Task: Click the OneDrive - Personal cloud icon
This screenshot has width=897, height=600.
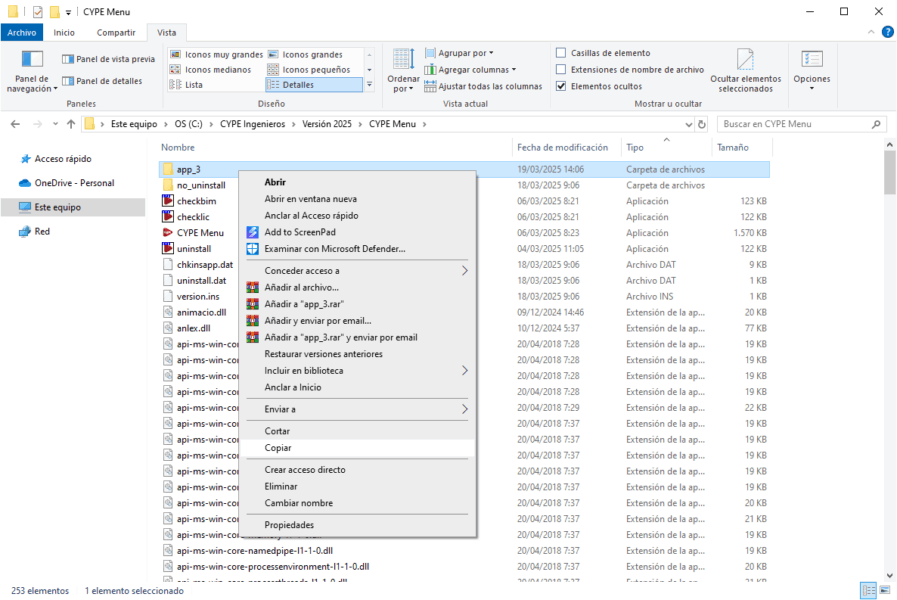Action: click(26, 183)
